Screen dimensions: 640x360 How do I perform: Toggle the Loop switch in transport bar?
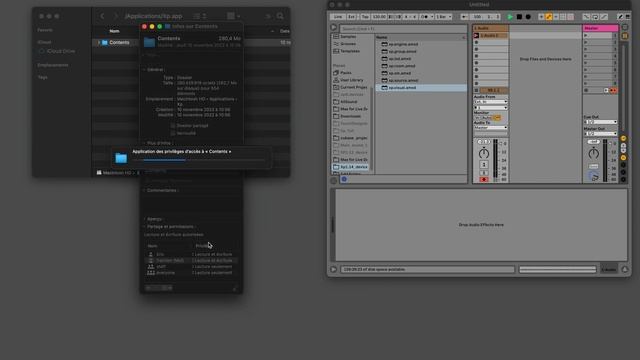coord(596,17)
